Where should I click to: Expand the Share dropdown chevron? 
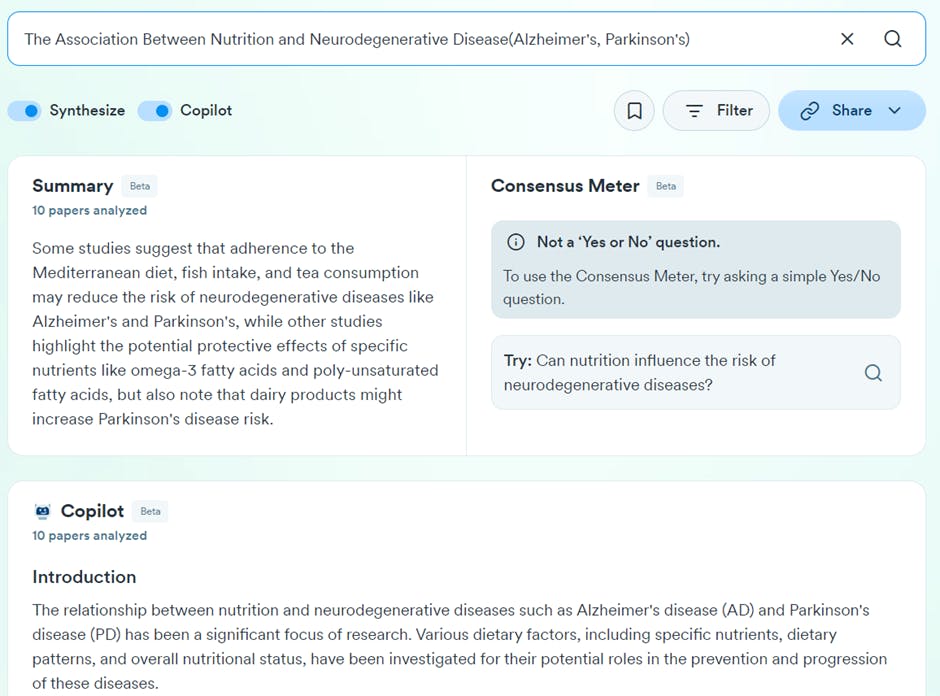894,111
